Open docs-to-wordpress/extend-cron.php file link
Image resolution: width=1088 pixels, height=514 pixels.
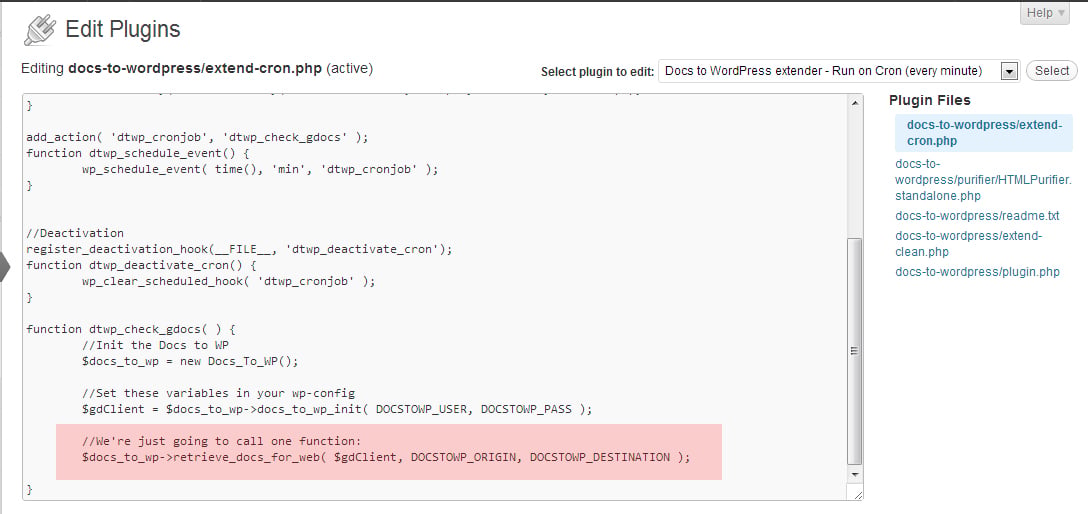[x=984, y=132]
